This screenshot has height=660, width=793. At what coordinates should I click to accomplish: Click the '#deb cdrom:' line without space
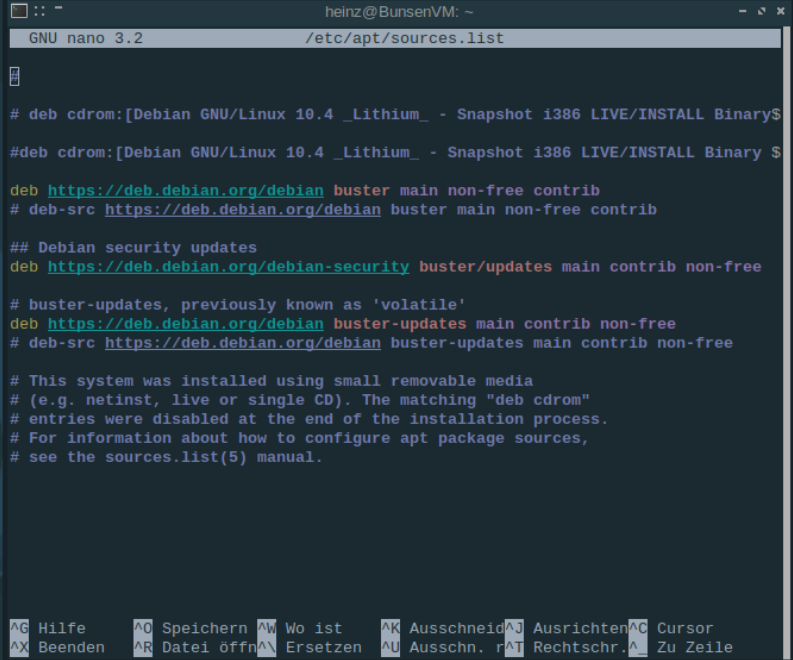(395, 153)
